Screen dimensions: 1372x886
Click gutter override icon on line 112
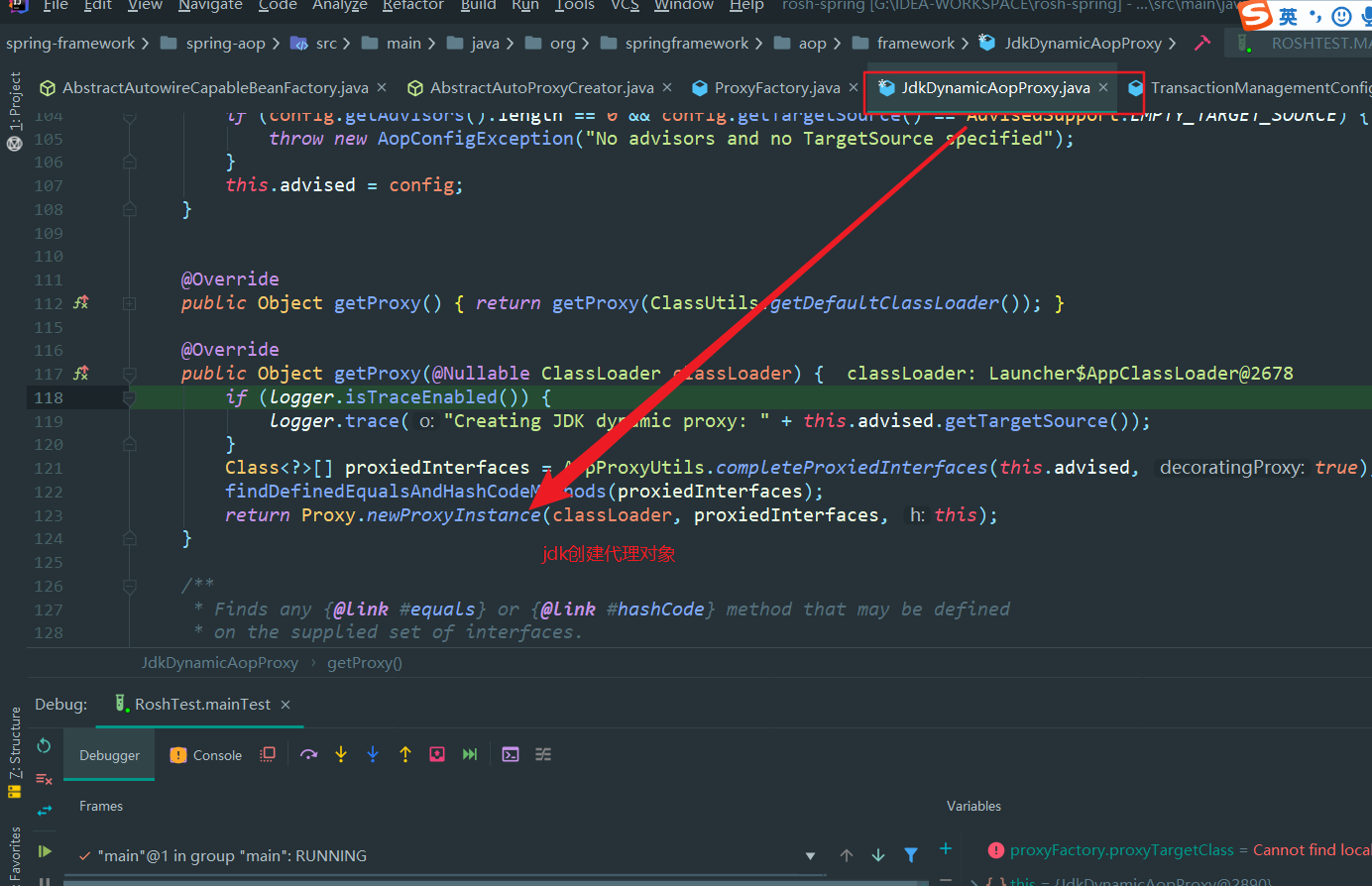coord(81,303)
